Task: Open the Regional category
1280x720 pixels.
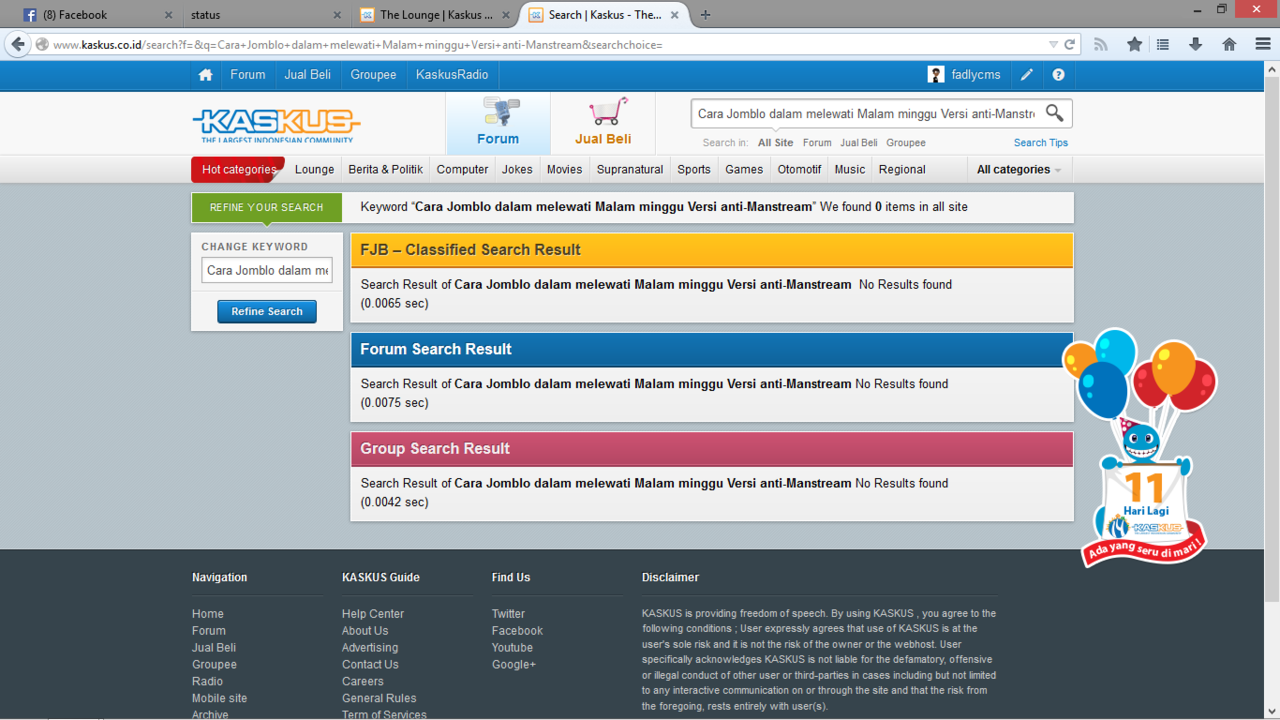Action: point(902,169)
